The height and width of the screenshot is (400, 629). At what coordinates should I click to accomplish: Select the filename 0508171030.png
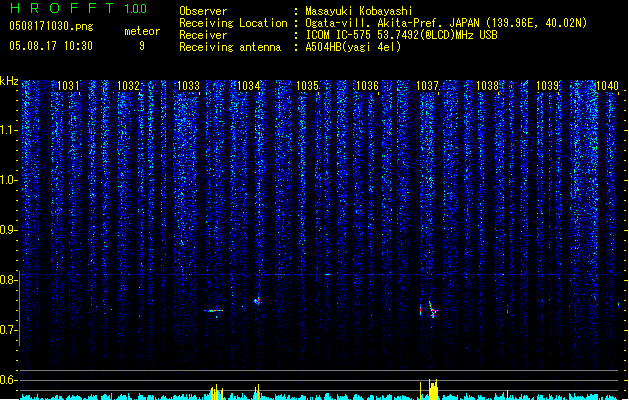click(51, 27)
